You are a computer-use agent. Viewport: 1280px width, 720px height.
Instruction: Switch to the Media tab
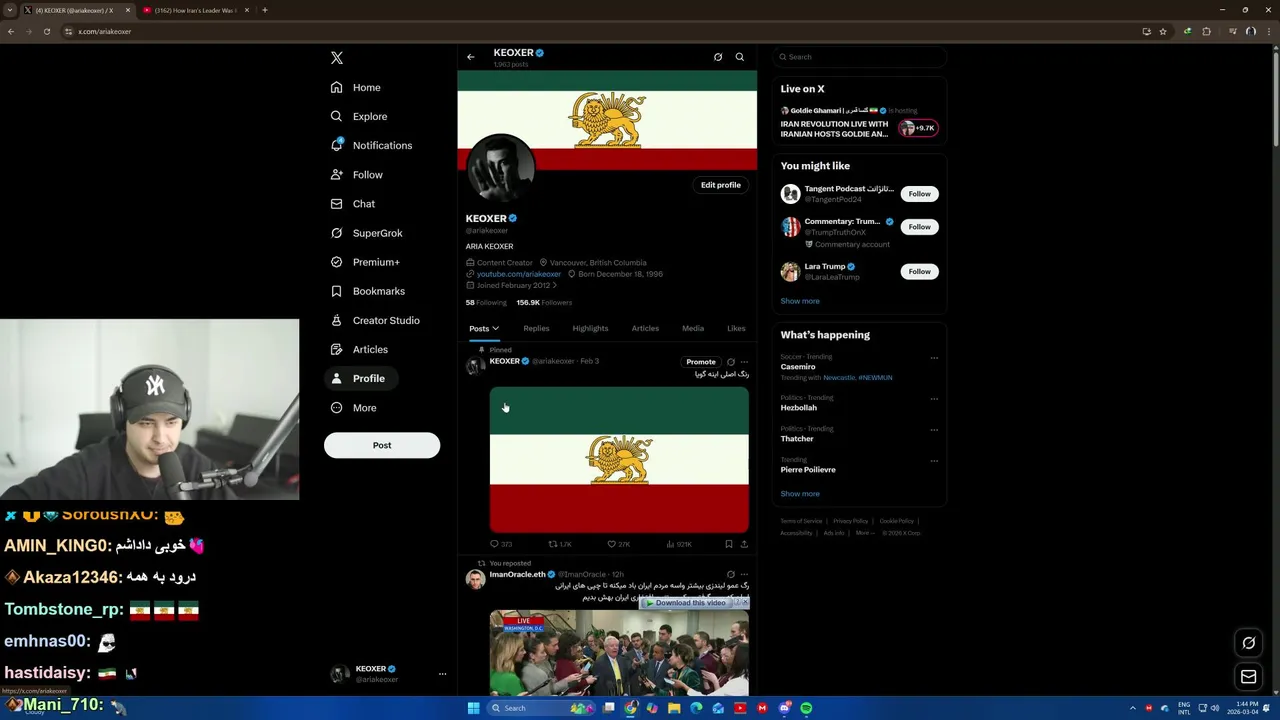693,328
